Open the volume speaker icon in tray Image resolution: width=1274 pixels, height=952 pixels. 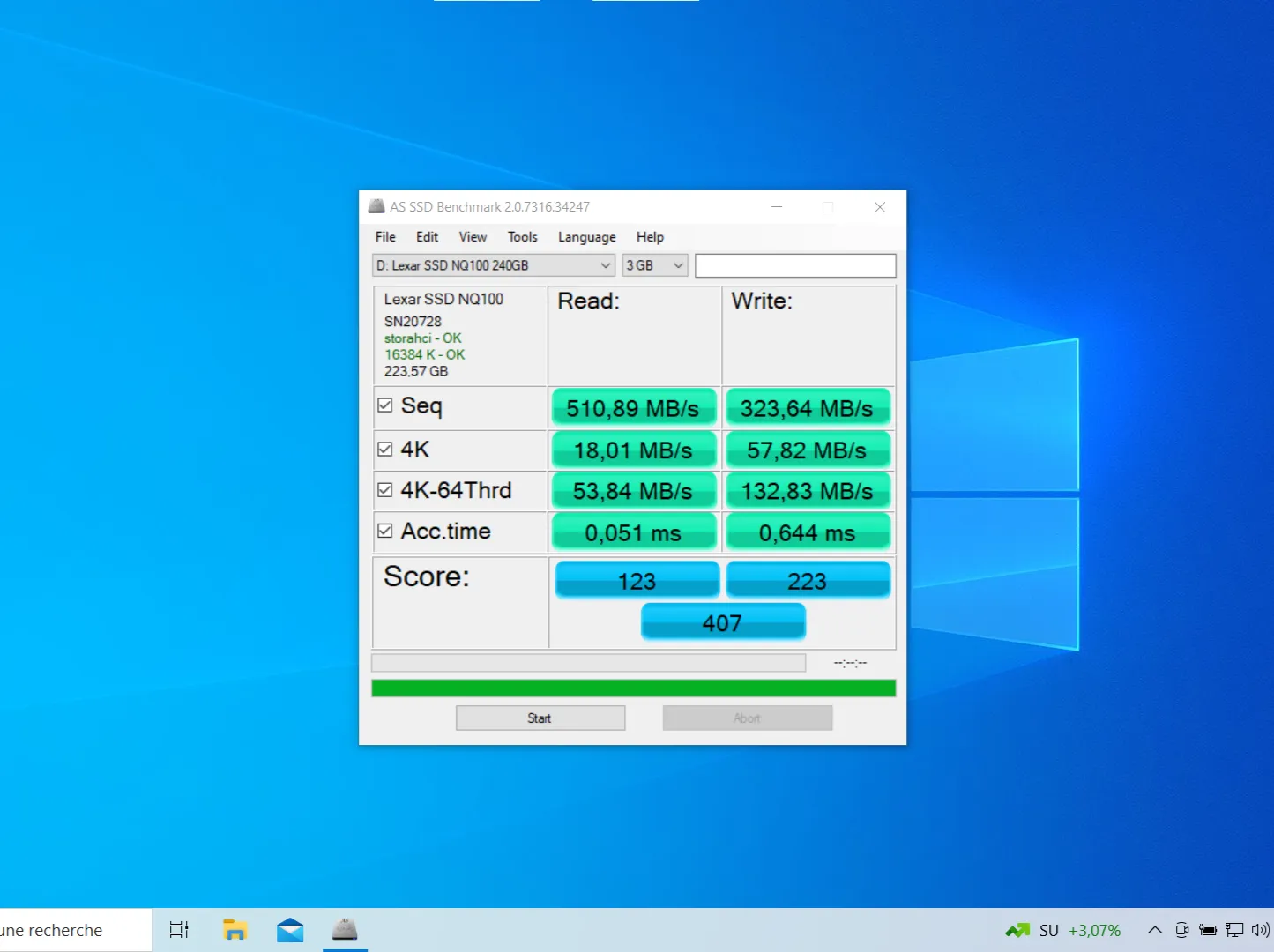point(1261,930)
